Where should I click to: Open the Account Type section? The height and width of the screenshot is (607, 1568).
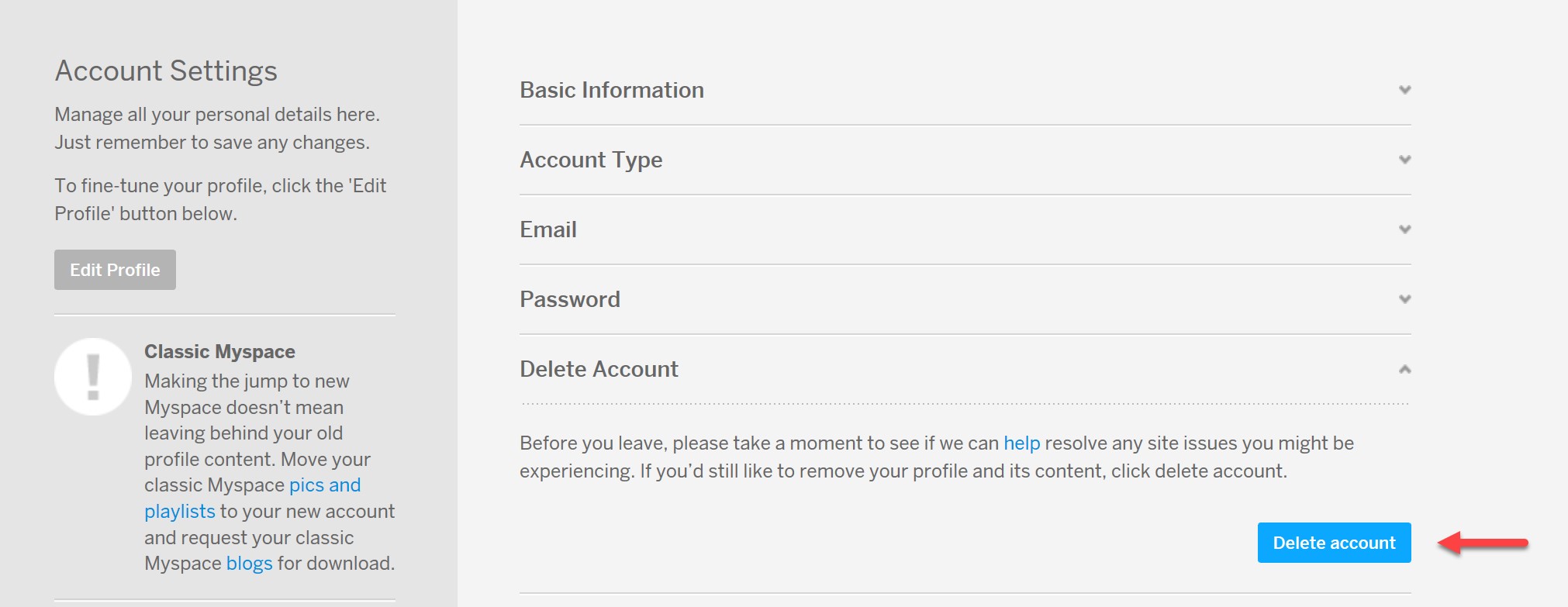591,160
